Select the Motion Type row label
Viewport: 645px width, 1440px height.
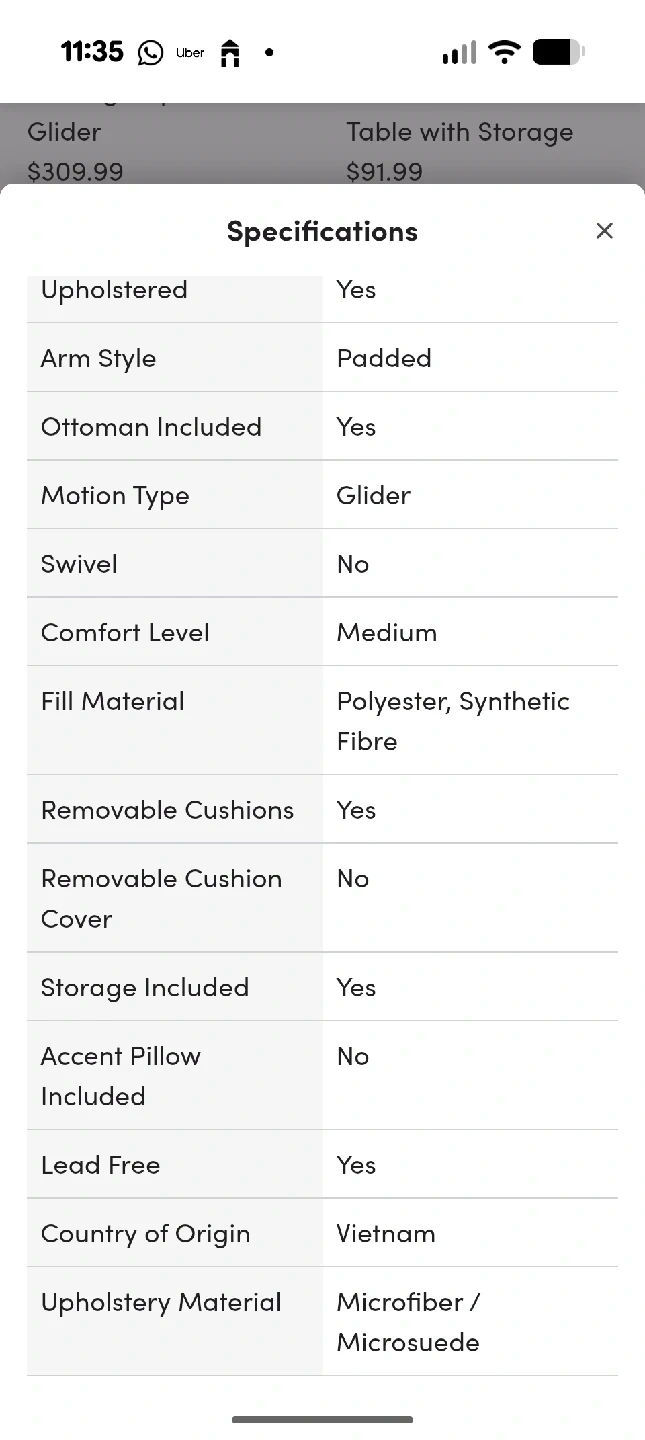tap(115, 495)
